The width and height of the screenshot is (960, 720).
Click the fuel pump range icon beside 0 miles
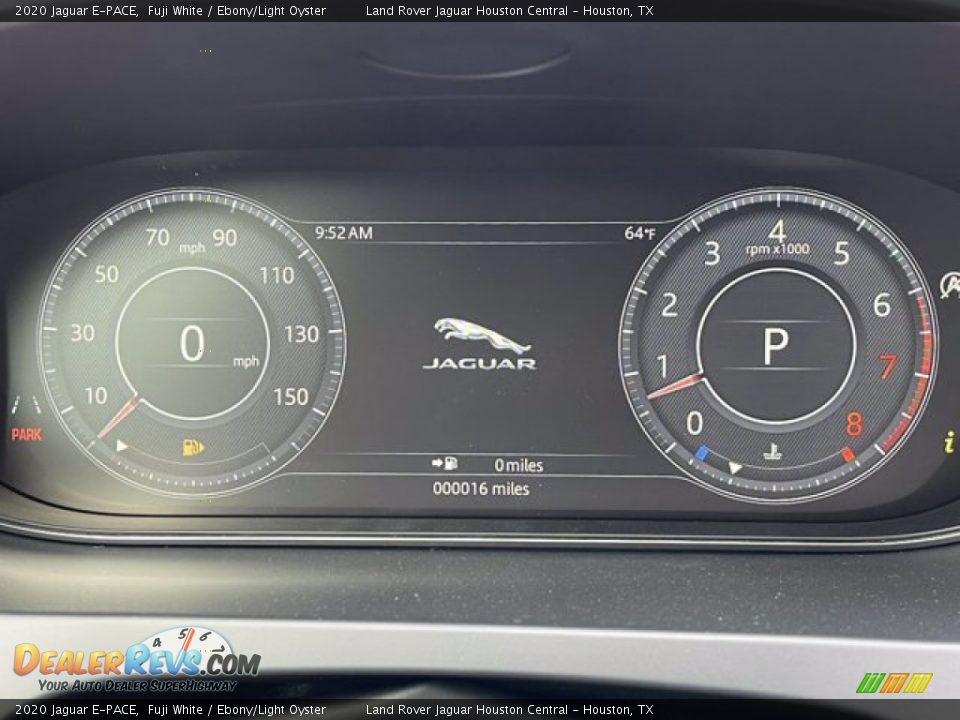[x=444, y=463]
